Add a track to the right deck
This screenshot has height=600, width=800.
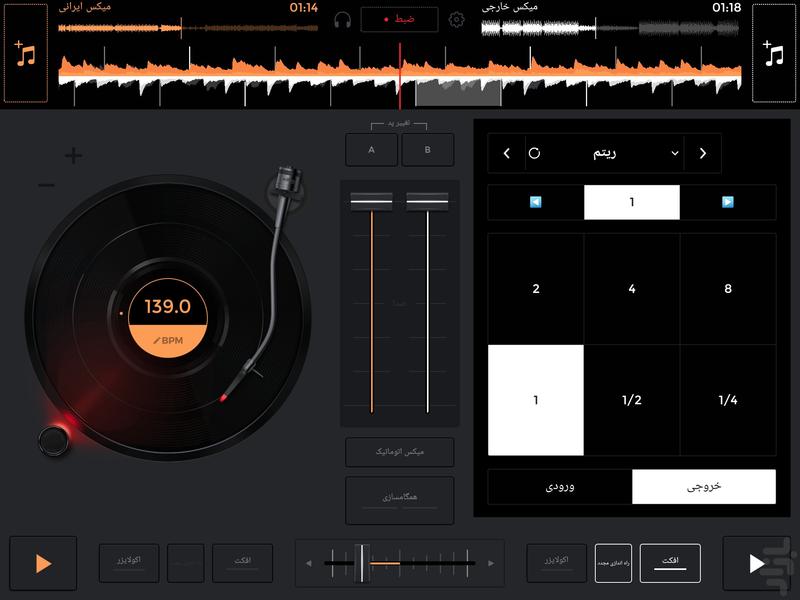[x=774, y=53]
